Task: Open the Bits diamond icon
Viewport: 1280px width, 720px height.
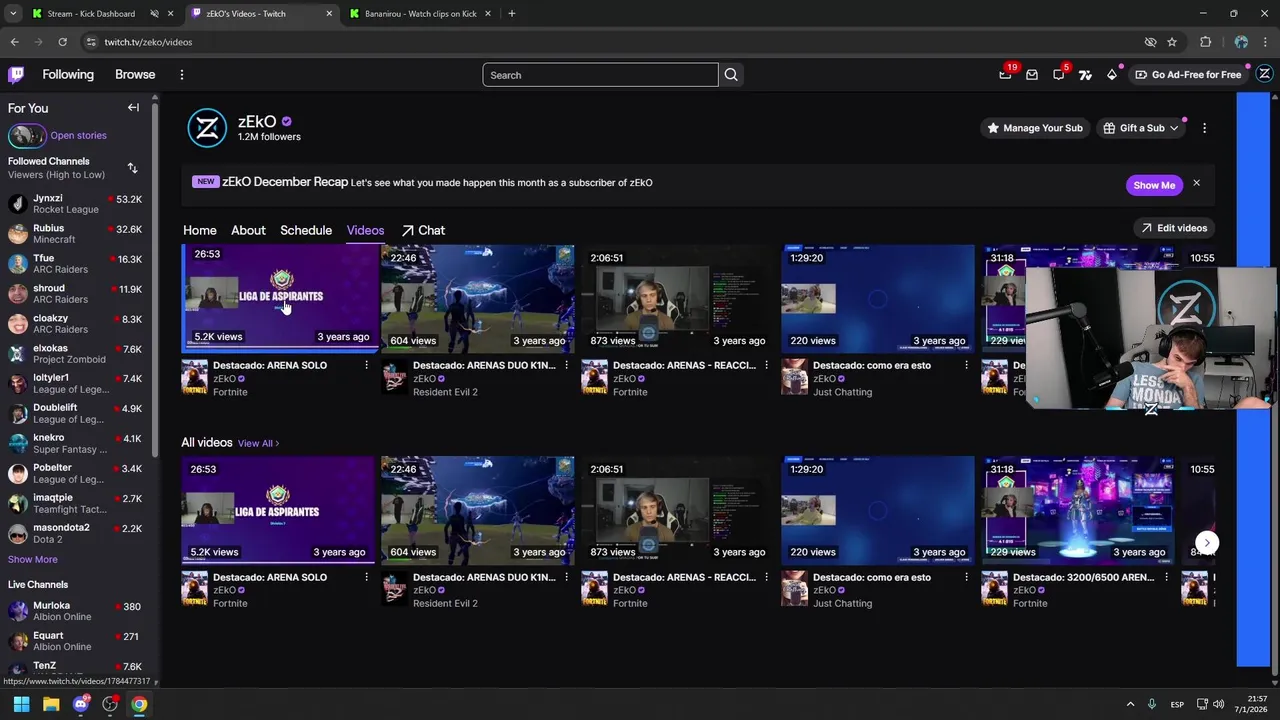Action: click(1111, 75)
